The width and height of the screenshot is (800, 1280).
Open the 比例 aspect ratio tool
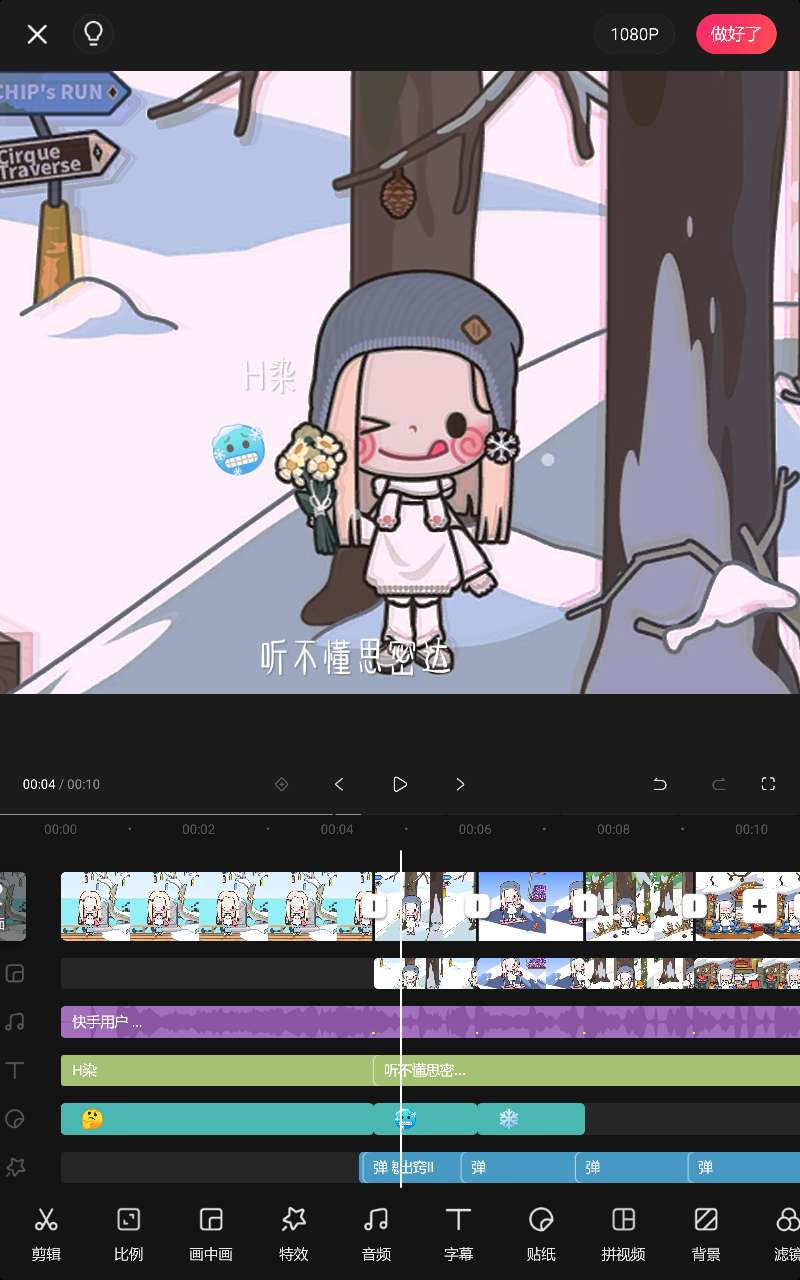pos(128,1232)
